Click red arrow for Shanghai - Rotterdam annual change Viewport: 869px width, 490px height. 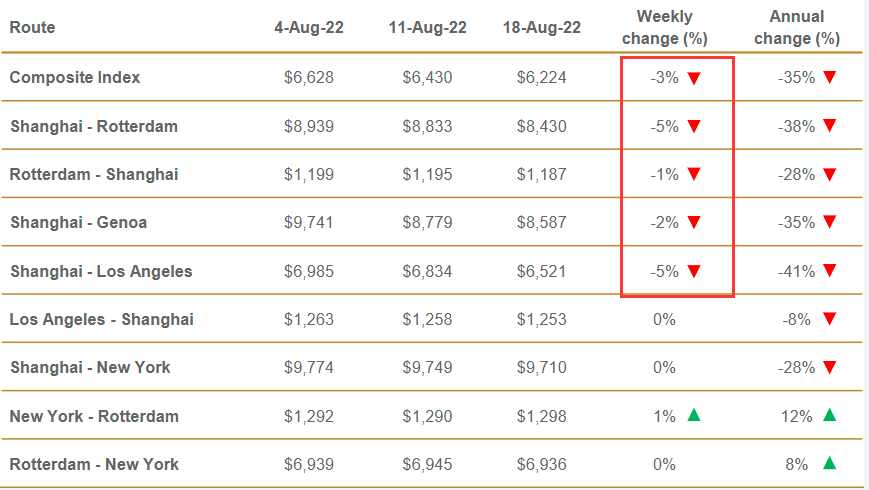click(x=828, y=126)
